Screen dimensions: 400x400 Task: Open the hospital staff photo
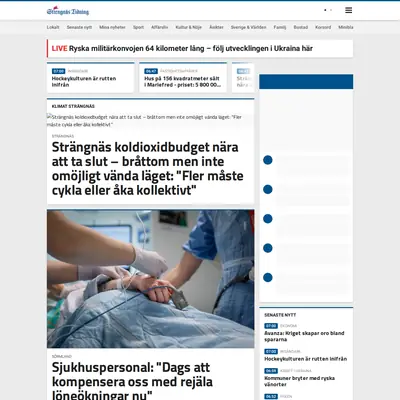[x=151, y=279]
